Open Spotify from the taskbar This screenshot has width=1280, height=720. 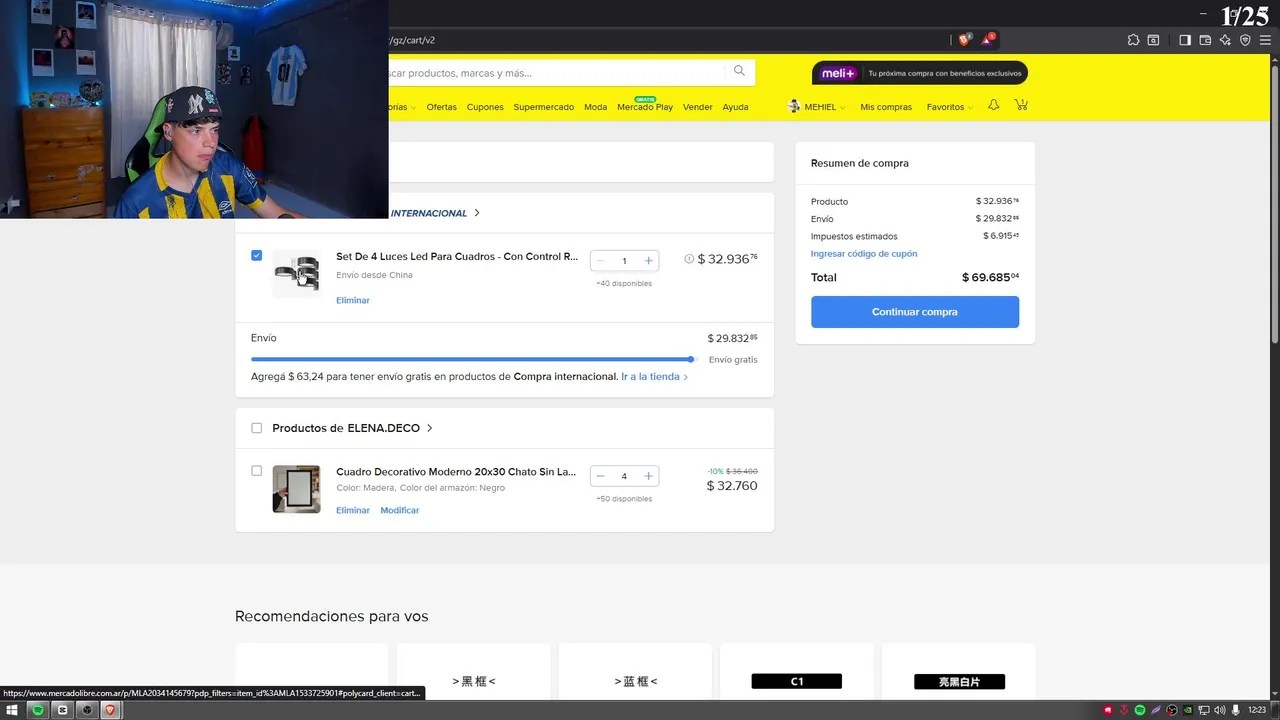click(38, 710)
